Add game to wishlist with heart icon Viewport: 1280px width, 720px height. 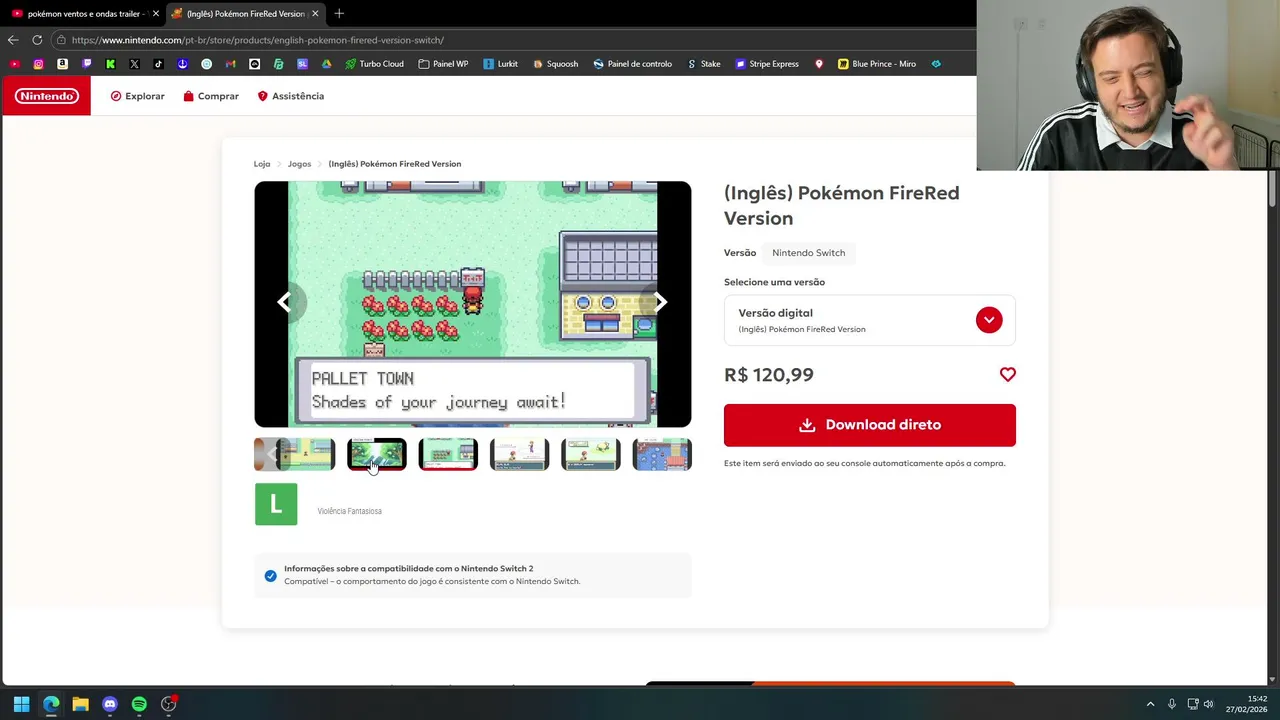click(x=1007, y=374)
